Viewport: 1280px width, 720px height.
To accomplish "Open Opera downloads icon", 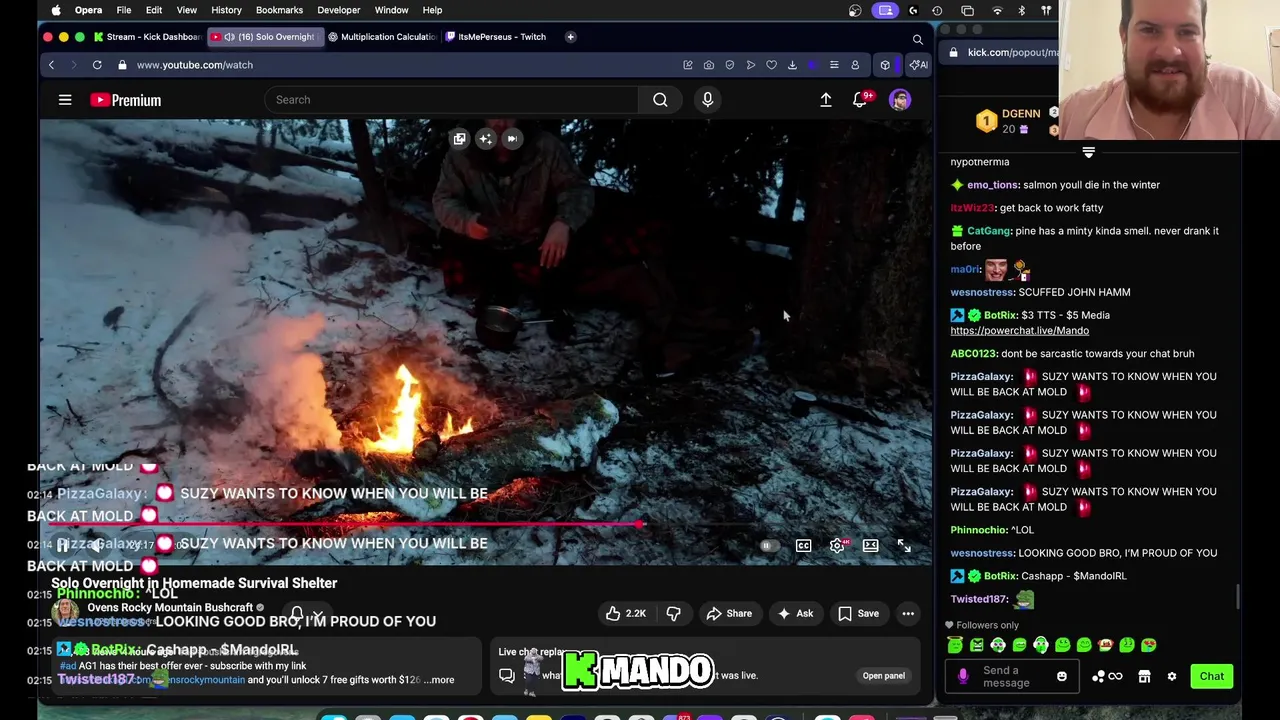I will click(792, 65).
